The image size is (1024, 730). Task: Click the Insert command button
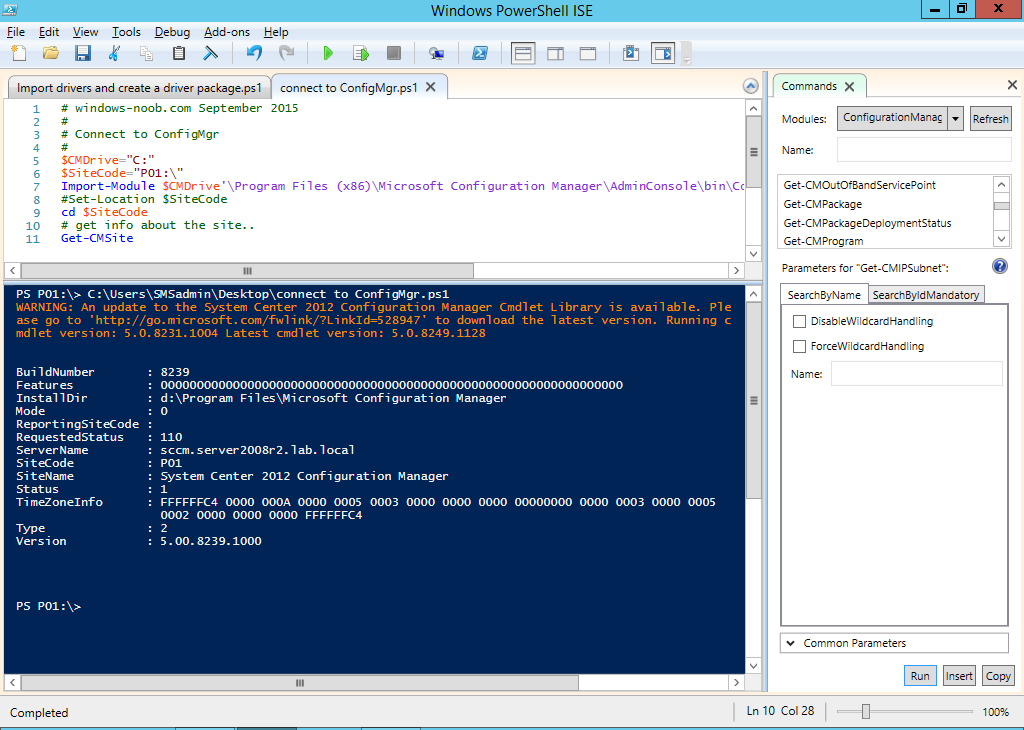click(959, 676)
